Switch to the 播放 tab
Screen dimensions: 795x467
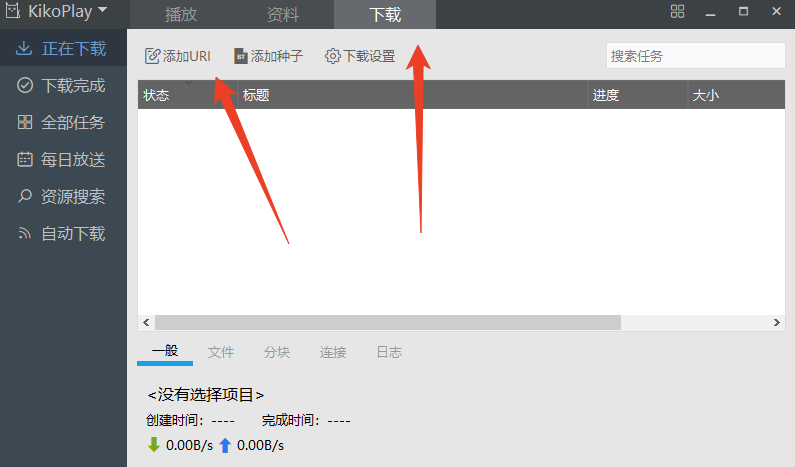tap(181, 14)
